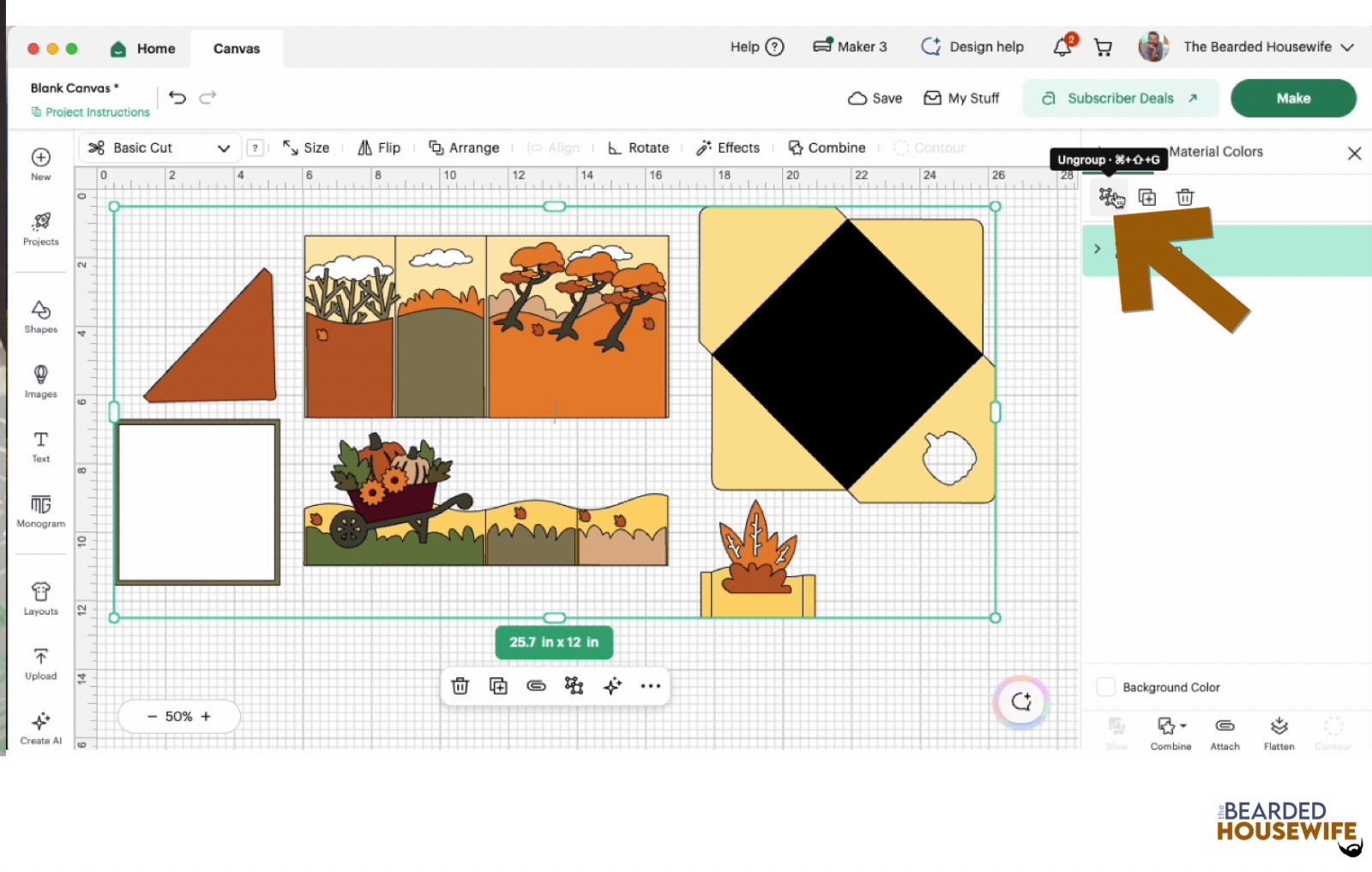Open the Images library
Viewport: 1372px width, 872px height.
coord(40,381)
